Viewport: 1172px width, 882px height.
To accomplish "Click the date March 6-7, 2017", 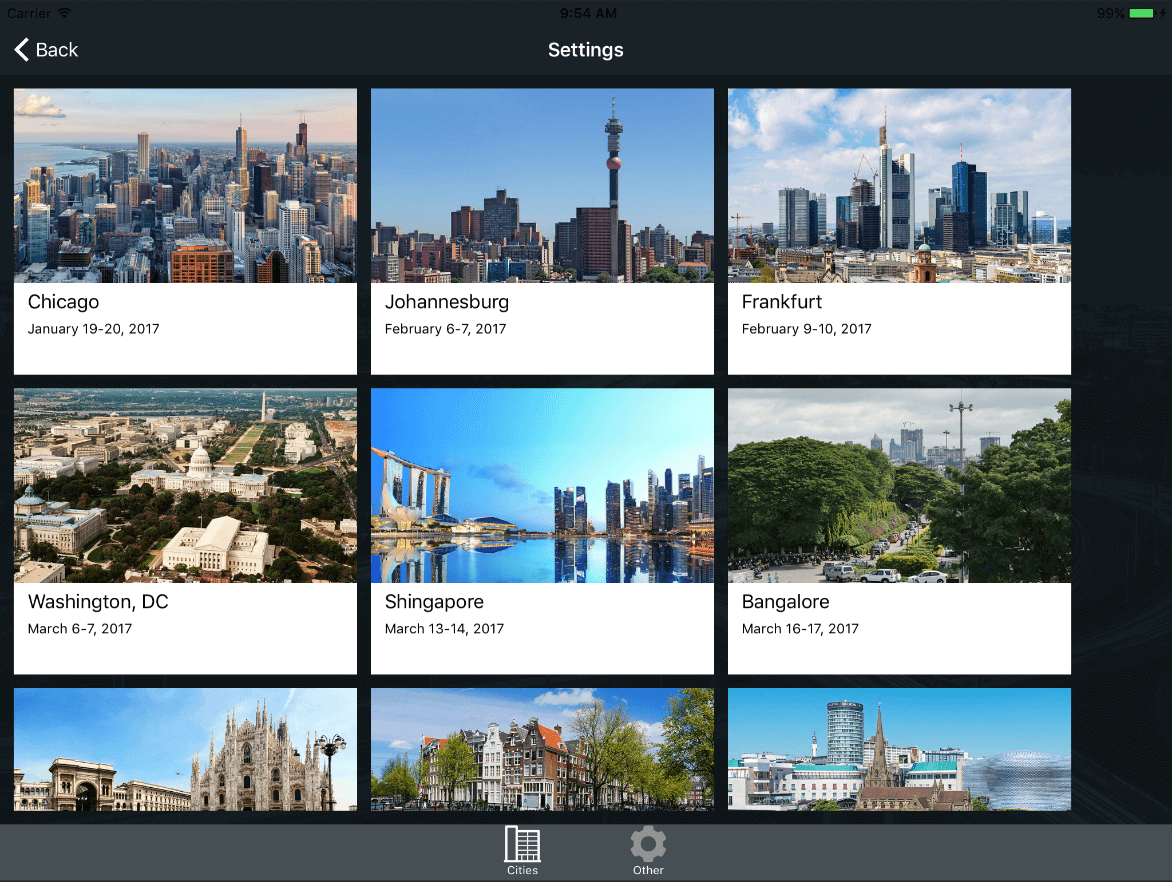I will pyautogui.click(x=80, y=629).
